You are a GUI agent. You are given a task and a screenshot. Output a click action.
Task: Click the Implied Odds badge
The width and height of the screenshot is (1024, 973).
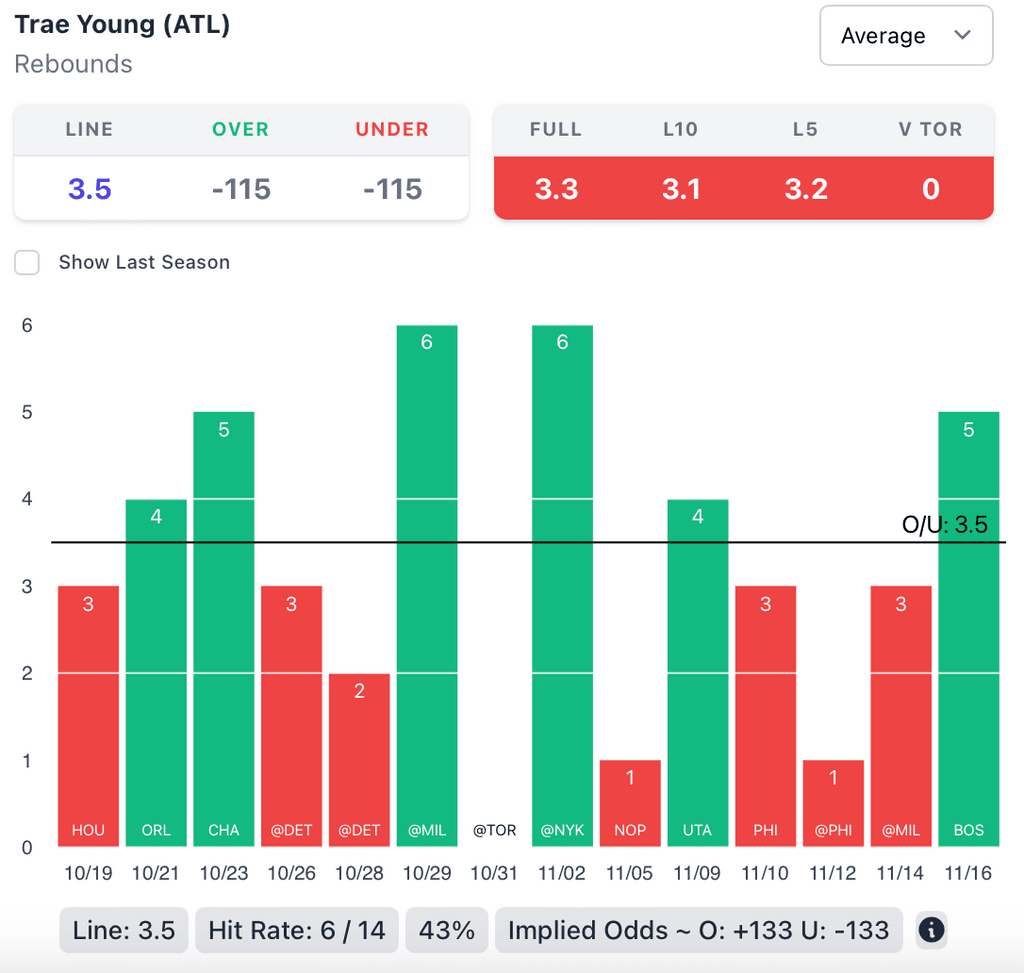[x=699, y=930]
